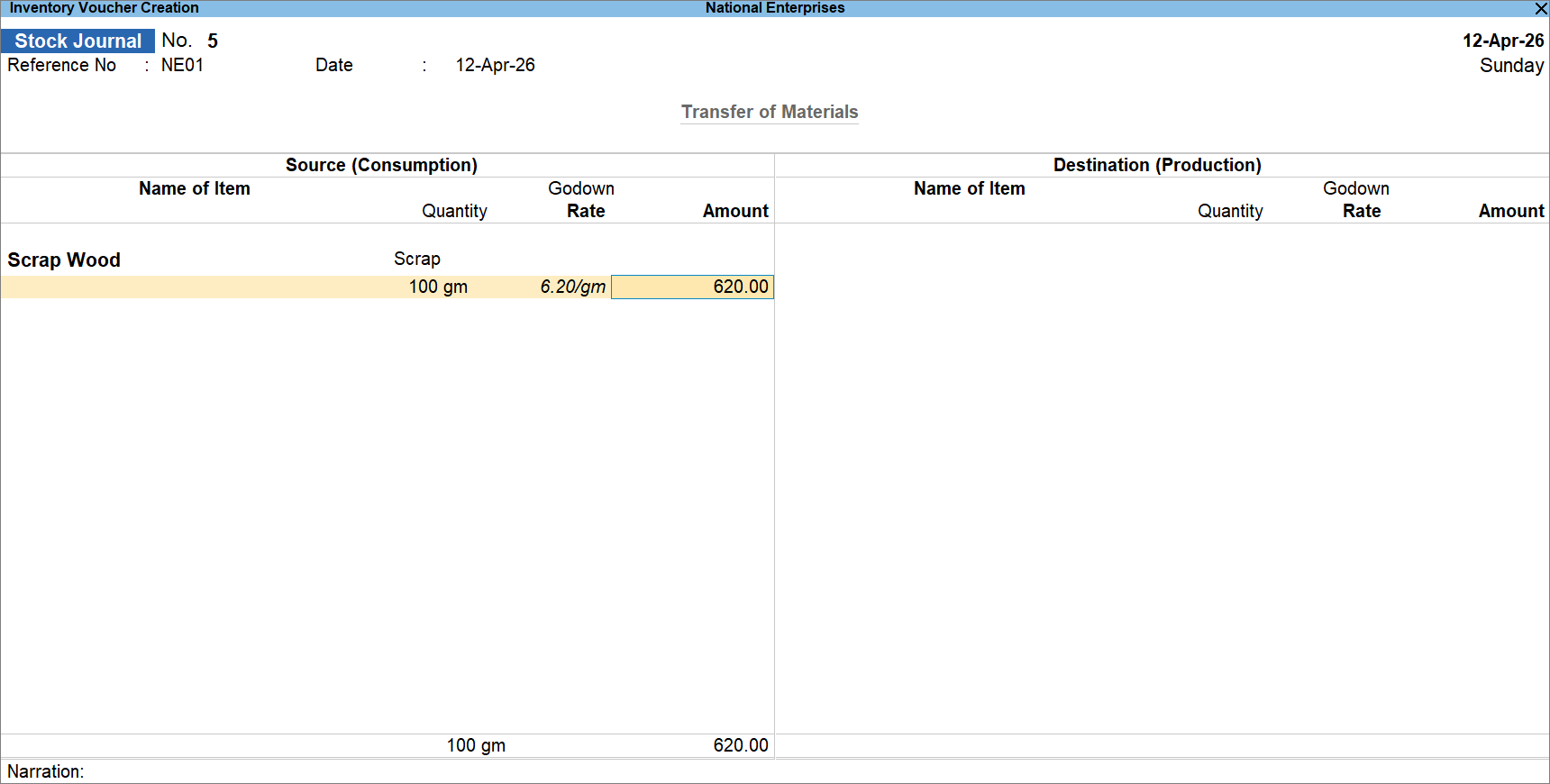Select the Stock Journal voucher type

(x=77, y=41)
